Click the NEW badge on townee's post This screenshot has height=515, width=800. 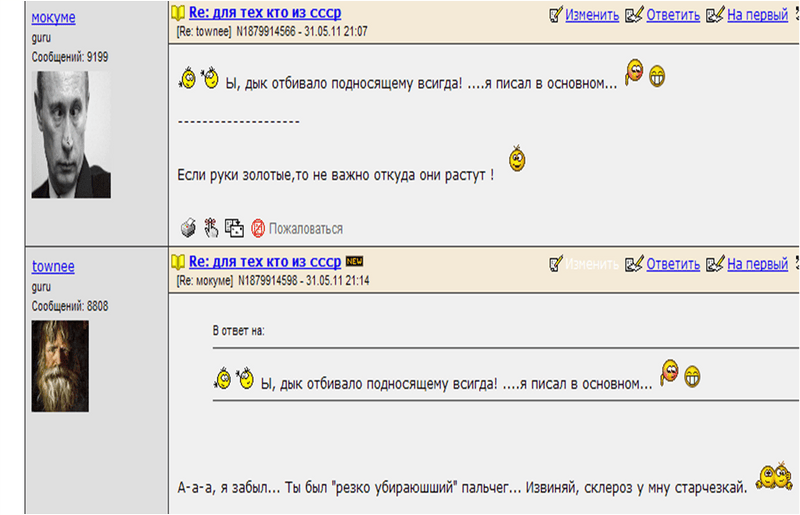(x=354, y=261)
